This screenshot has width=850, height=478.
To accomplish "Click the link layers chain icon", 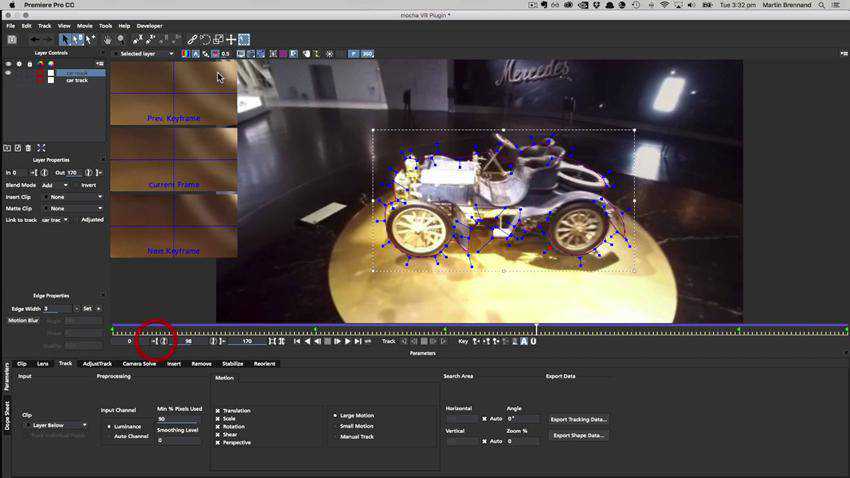I will tap(192, 40).
